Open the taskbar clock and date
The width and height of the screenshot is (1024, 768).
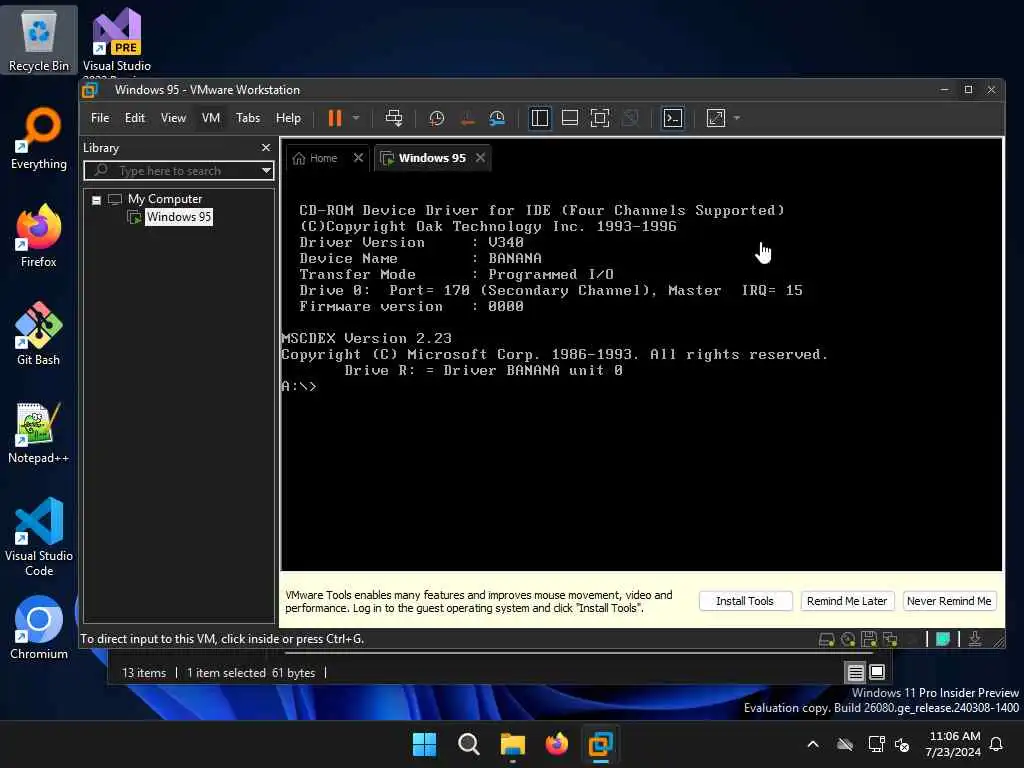coord(953,744)
